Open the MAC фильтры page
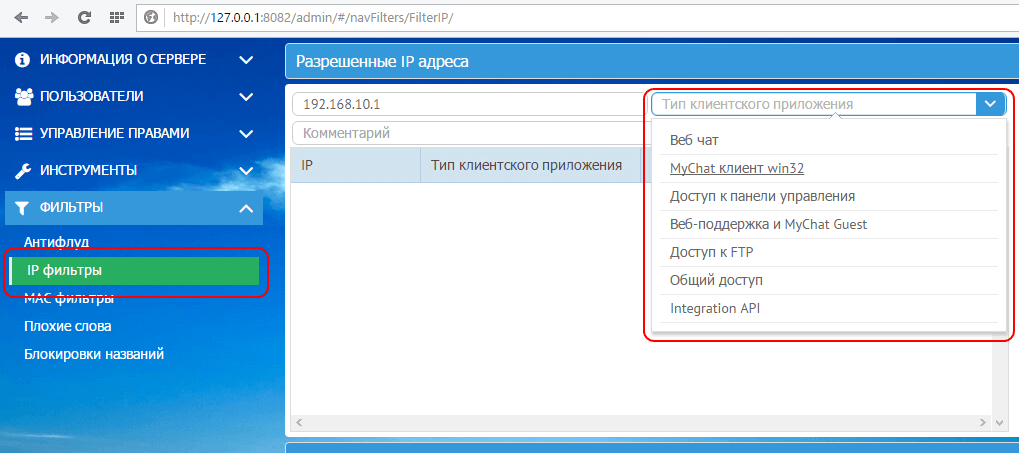1019x453 pixels. (68, 298)
